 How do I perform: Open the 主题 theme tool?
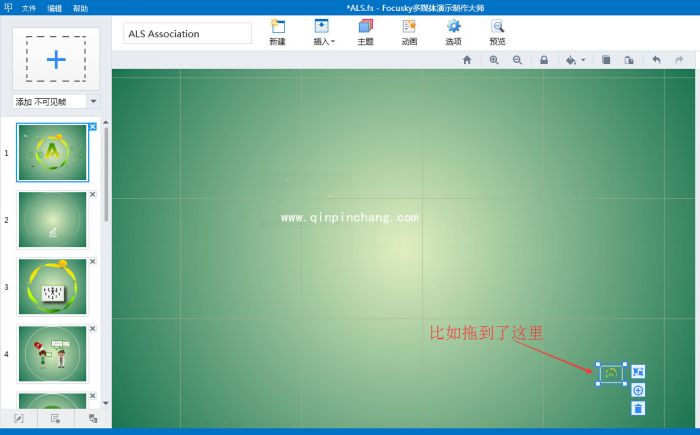[365, 32]
